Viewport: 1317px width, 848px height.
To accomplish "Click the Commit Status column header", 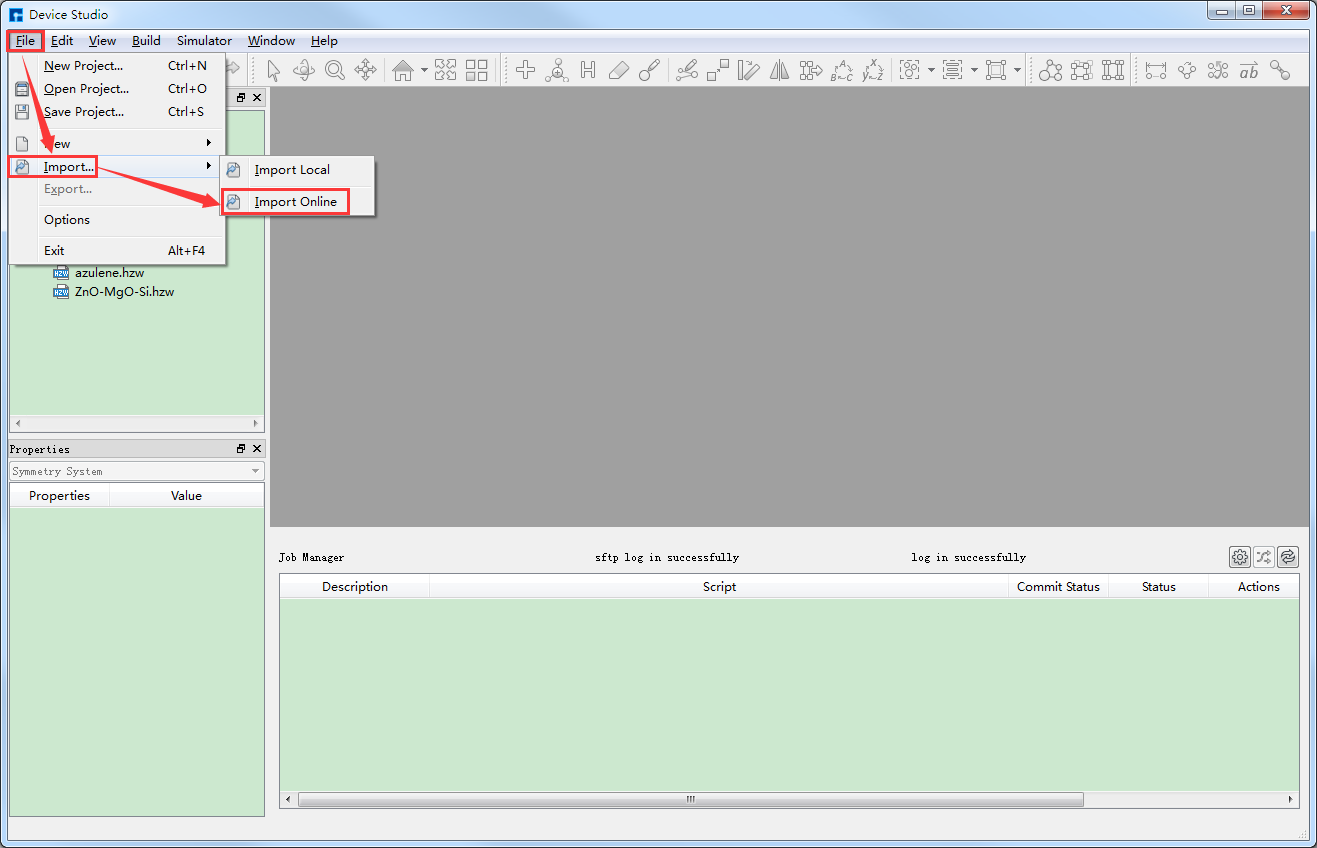I will (1058, 587).
